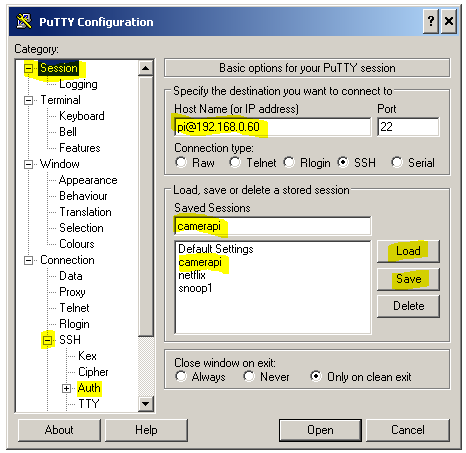Open the Telnet category in tree

tap(74, 308)
